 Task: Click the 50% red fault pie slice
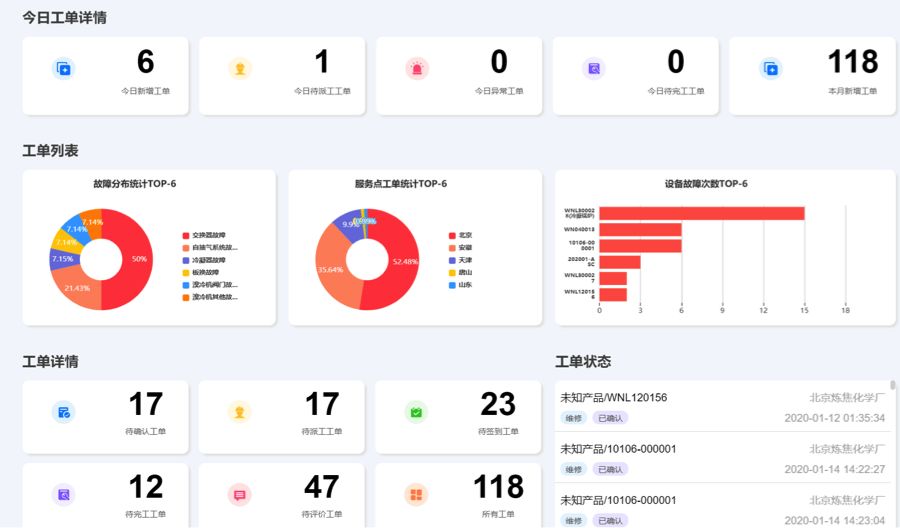[138, 259]
